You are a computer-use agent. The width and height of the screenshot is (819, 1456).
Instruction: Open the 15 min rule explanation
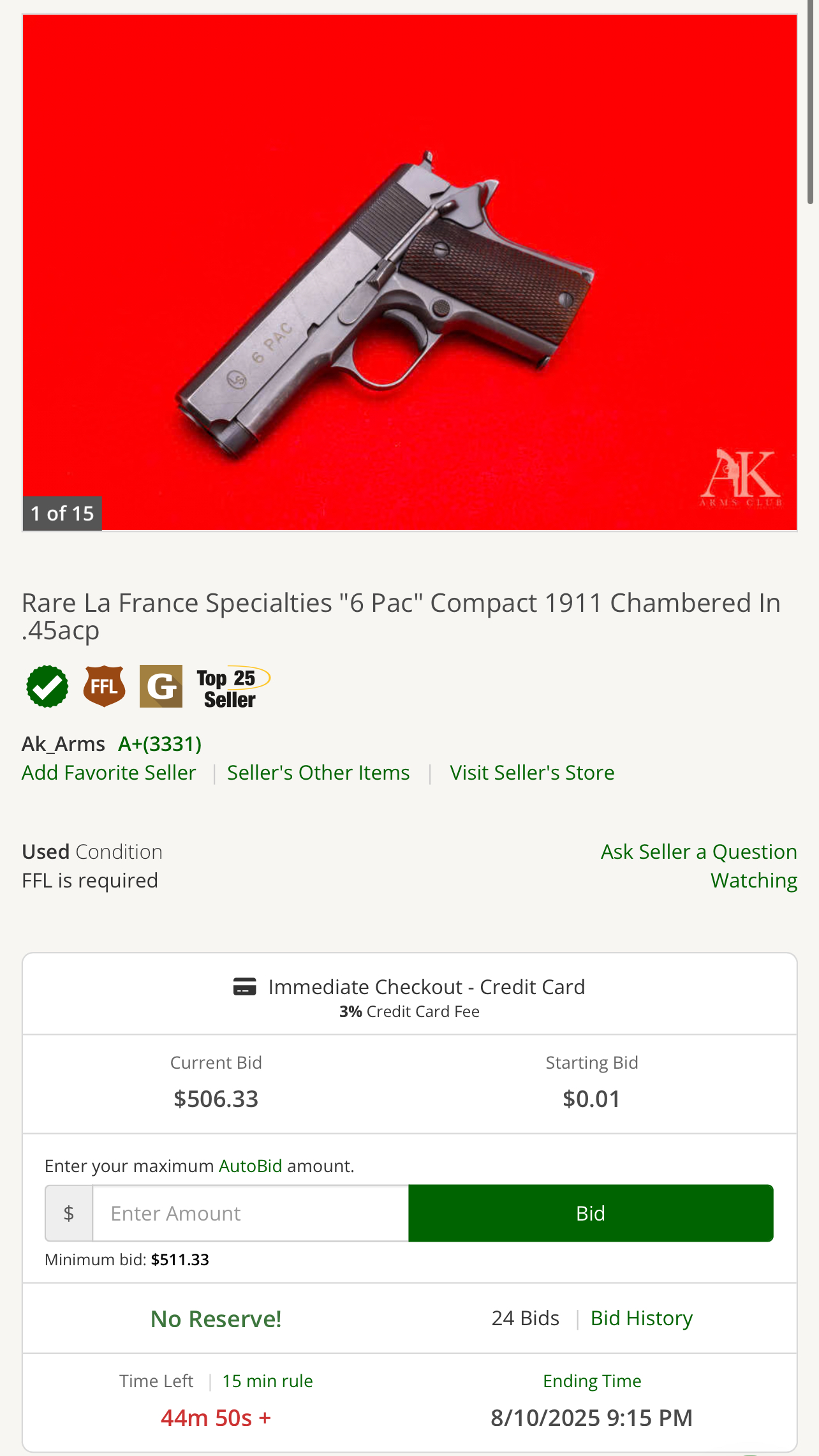pyautogui.click(x=267, y=1381)
